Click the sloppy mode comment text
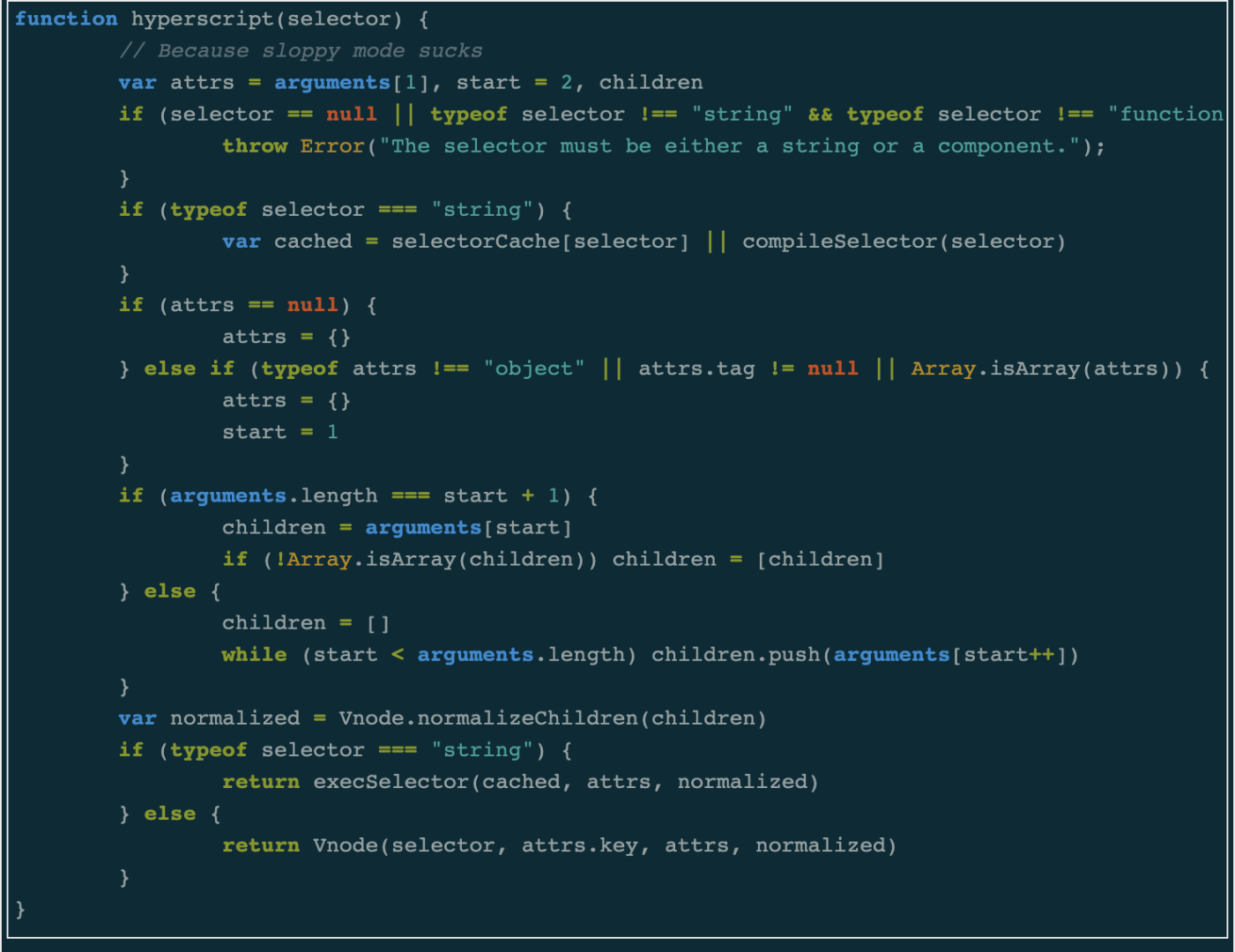Viewport: 1235px width, 952px height. click(x=304, y=50)
